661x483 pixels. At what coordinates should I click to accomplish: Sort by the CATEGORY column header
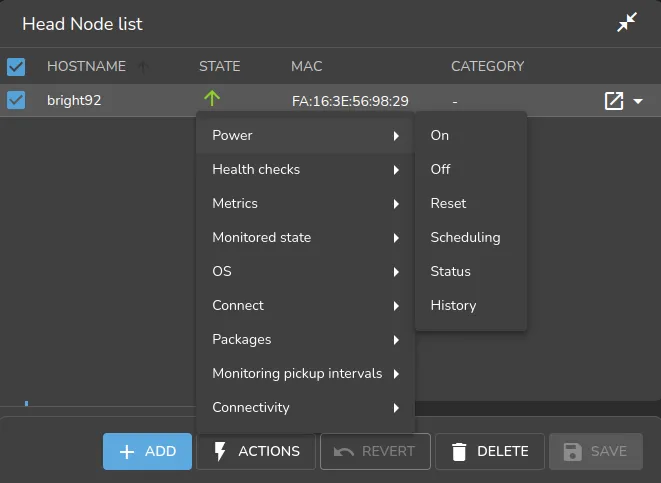click(x=488, y=66)
